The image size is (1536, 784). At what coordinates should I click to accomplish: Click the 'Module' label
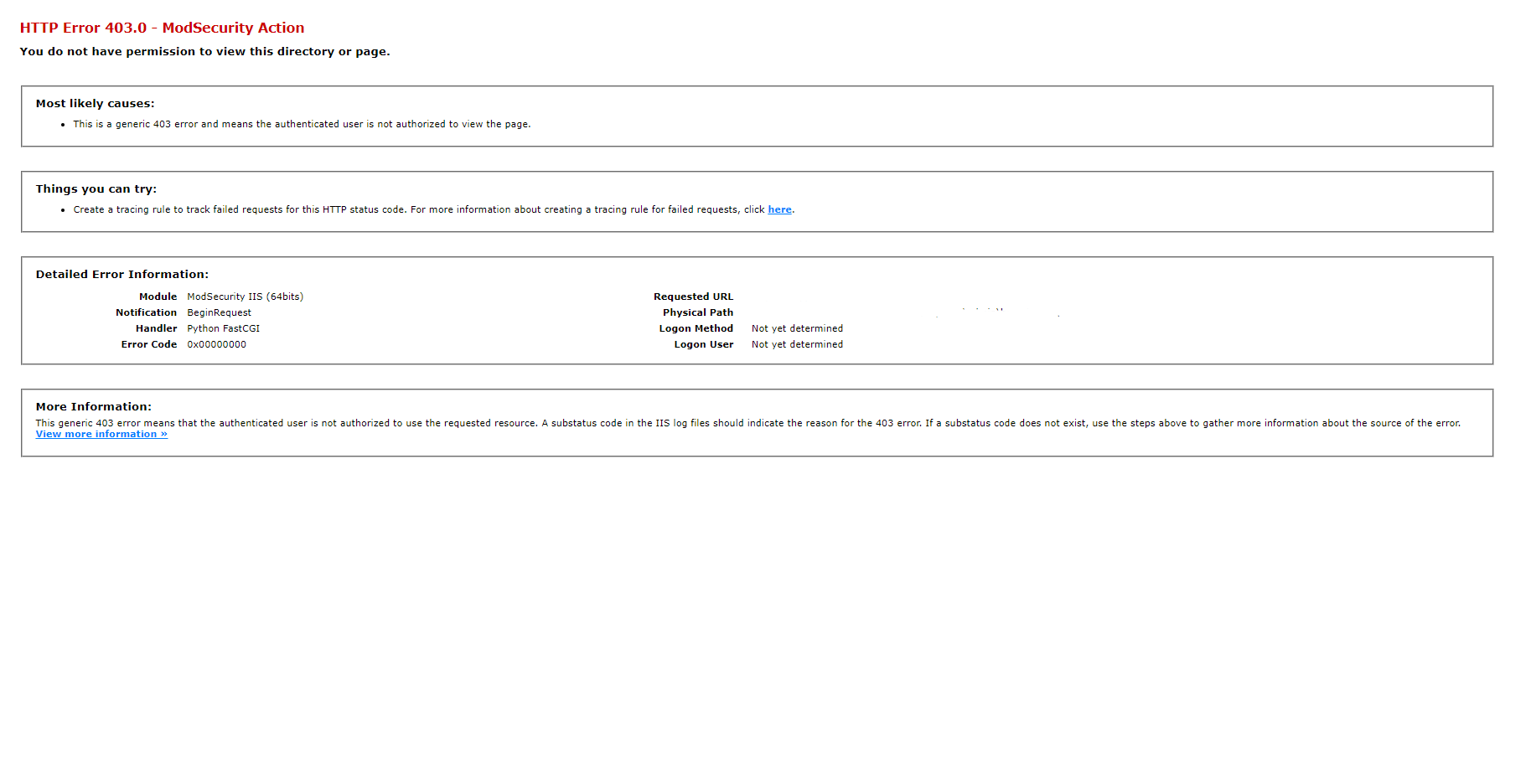point(158,297)
